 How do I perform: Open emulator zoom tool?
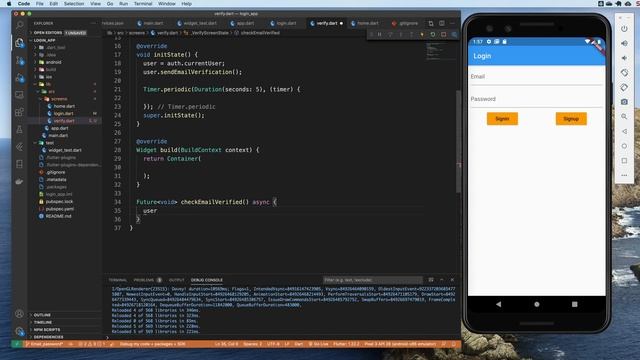pyautogui.click(x=624, y=117)
